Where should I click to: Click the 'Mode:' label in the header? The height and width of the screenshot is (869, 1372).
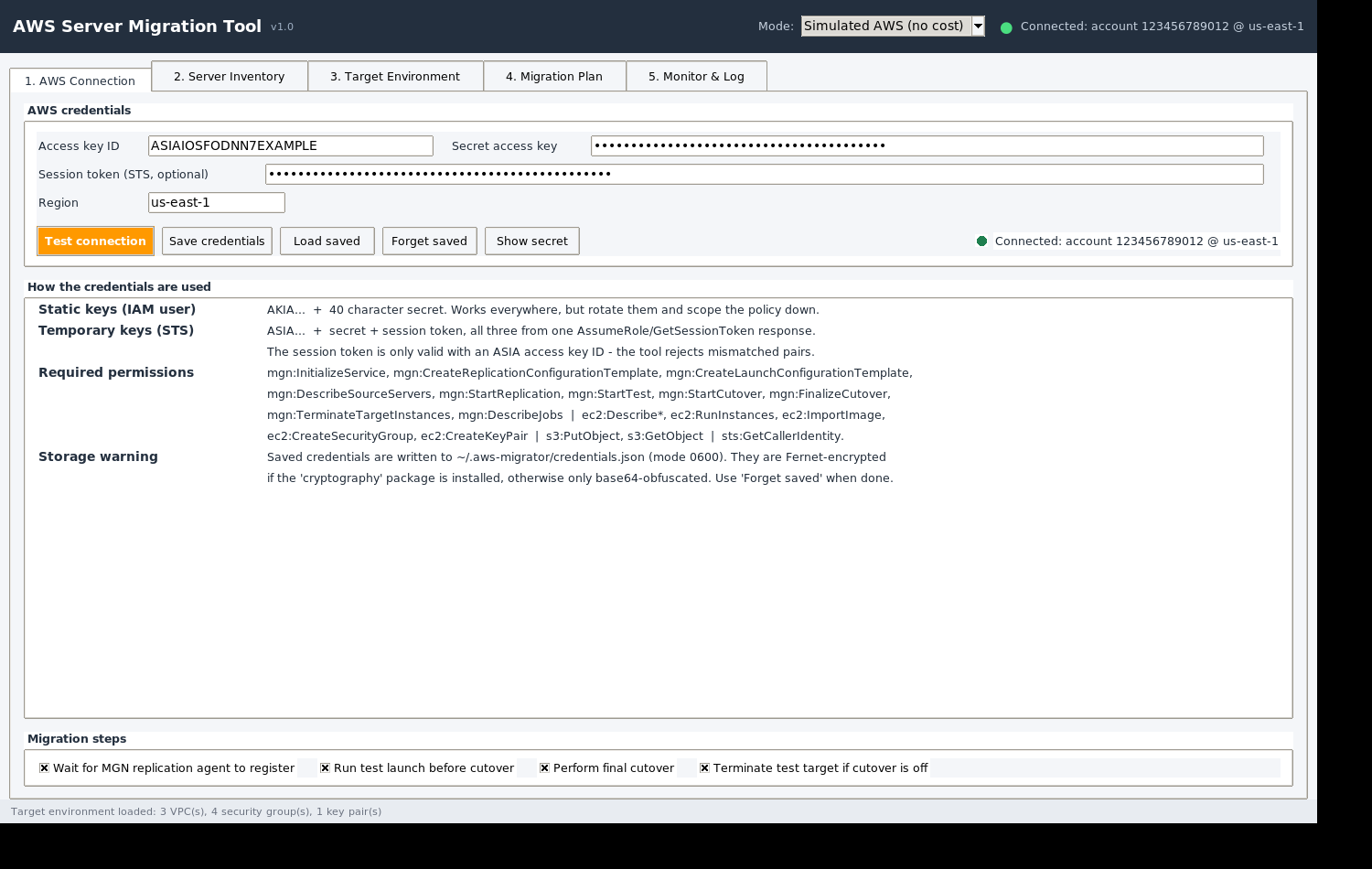pyautogui.click(x=776, y=27)
